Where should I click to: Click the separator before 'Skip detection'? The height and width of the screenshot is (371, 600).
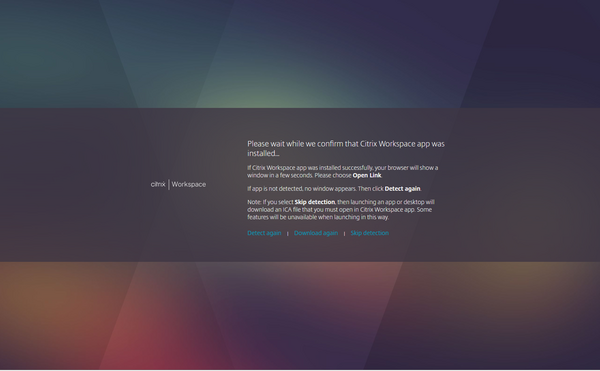point(344,233)
